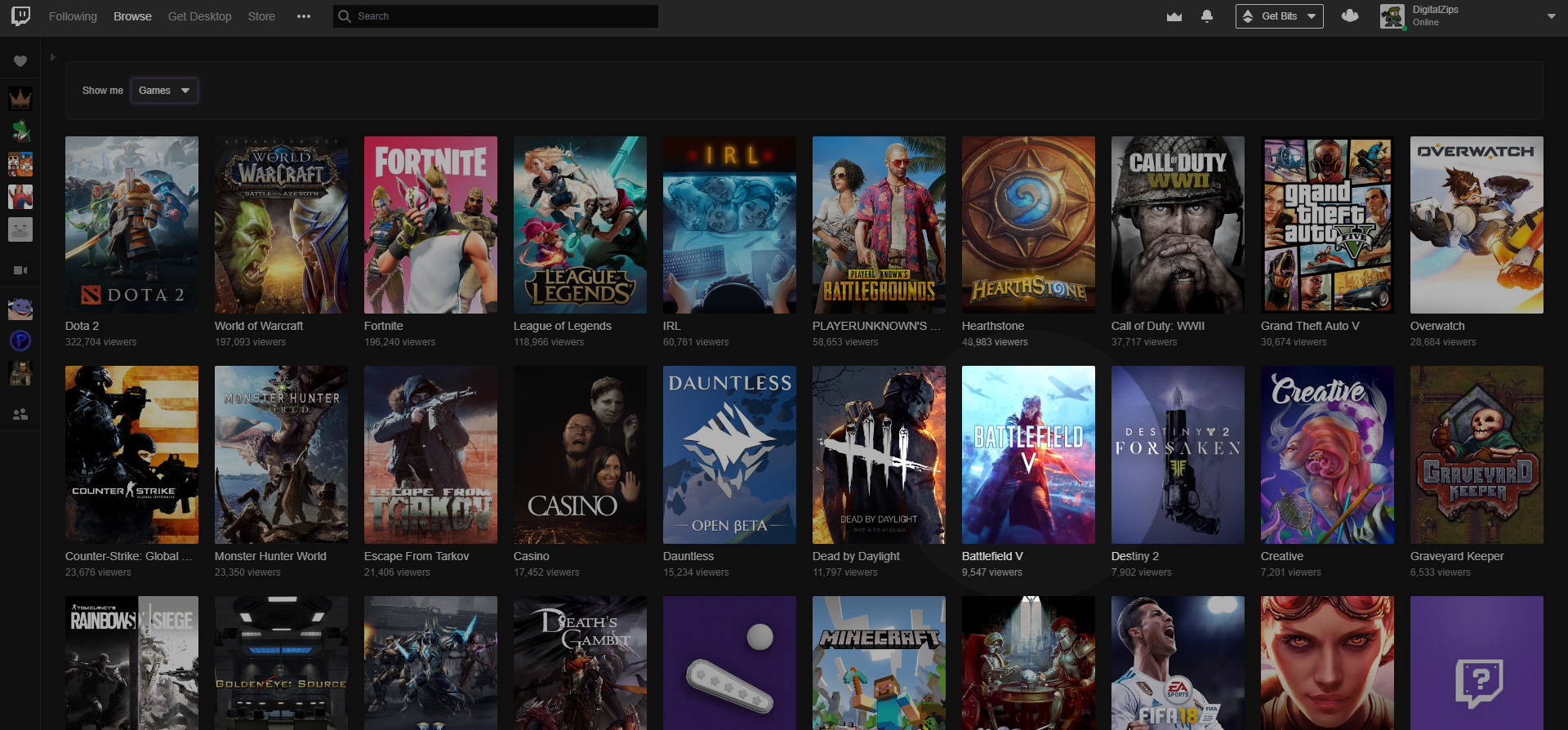
Task: Select the Hearthstone box art
Action: pos(1028,225)
